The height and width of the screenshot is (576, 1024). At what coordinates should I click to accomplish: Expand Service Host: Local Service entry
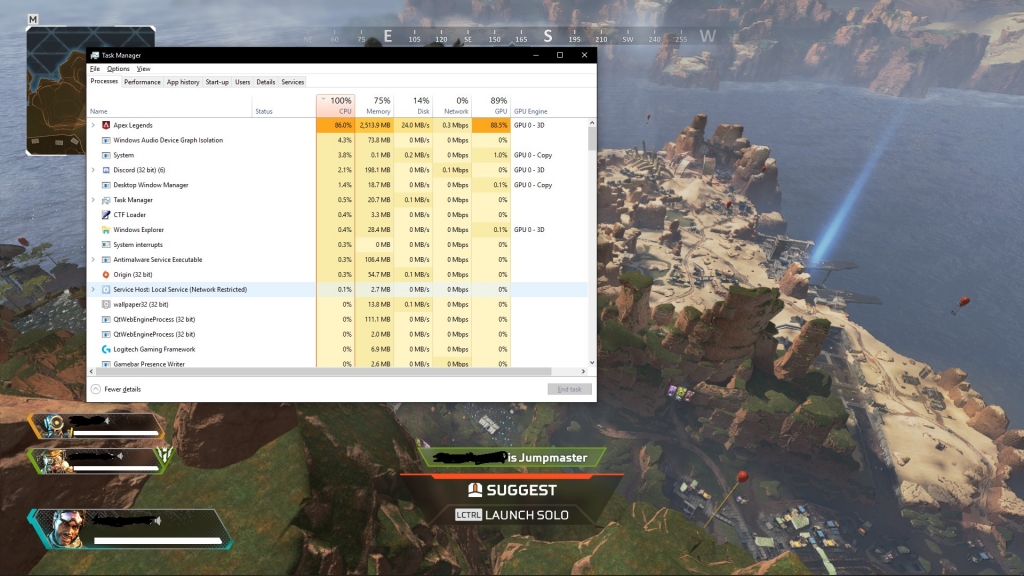[x=93, y=290]
